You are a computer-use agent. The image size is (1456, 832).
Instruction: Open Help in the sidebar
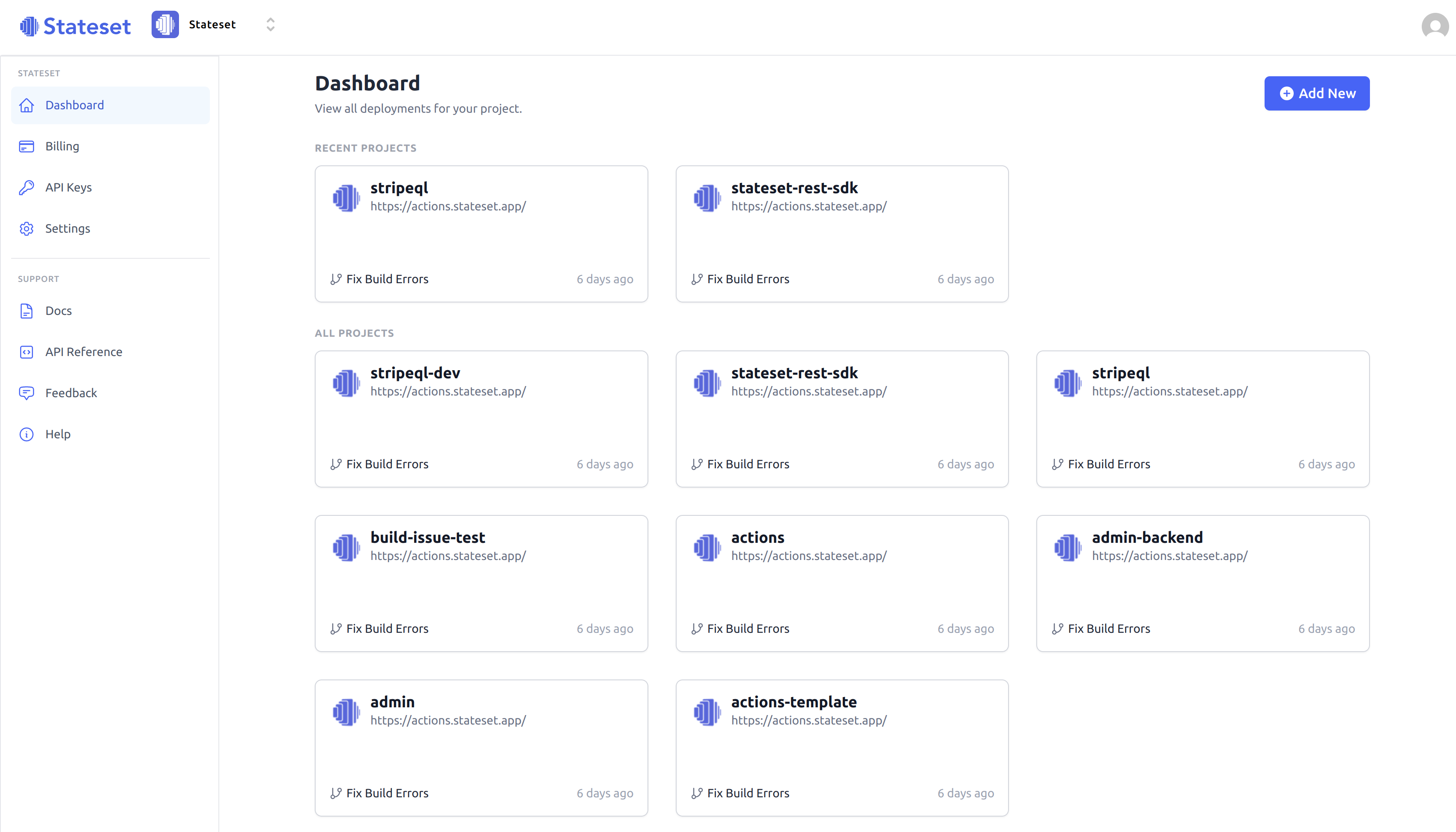110,434
